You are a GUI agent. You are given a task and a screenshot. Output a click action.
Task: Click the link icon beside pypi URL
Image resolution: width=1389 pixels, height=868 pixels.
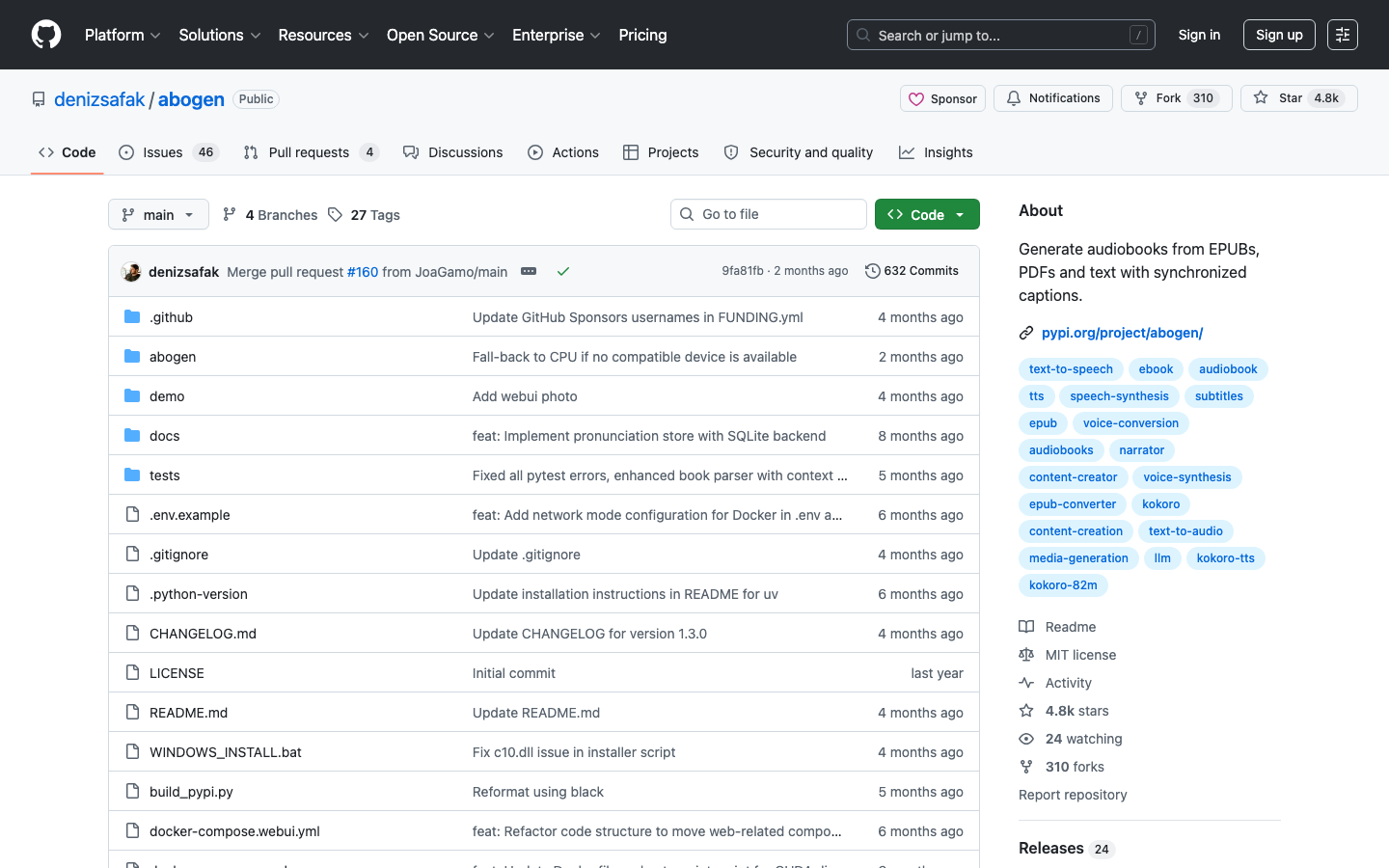pyautogui.click(x=1026, y=333)
